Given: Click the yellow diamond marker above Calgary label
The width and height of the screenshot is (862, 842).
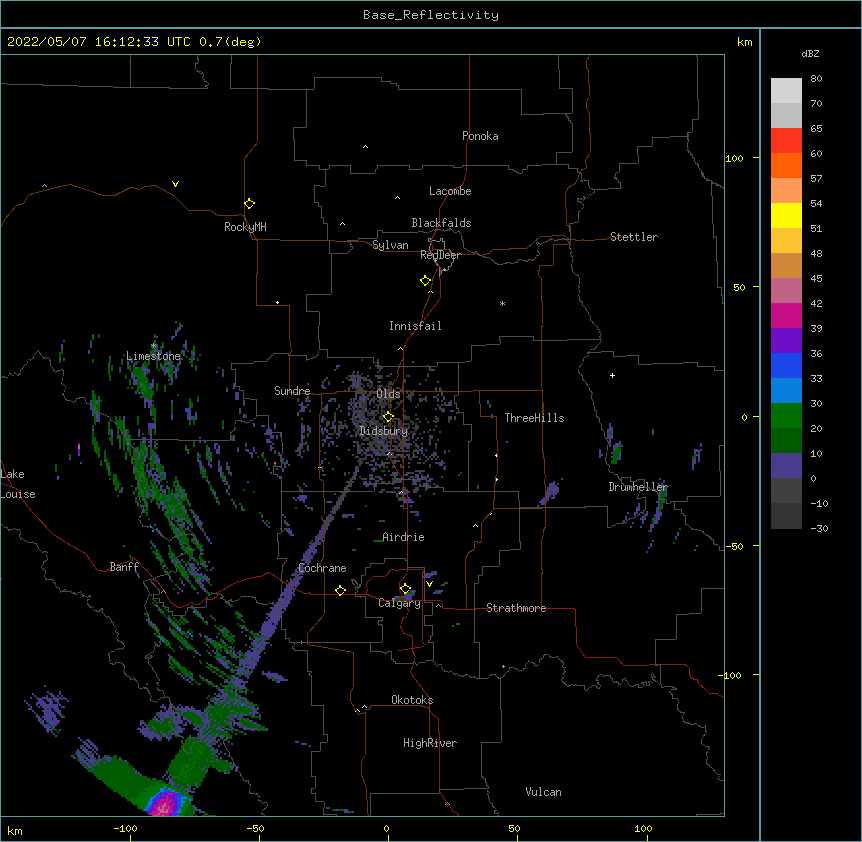Looking at the screenshot, I should click(x=405, y=589).
